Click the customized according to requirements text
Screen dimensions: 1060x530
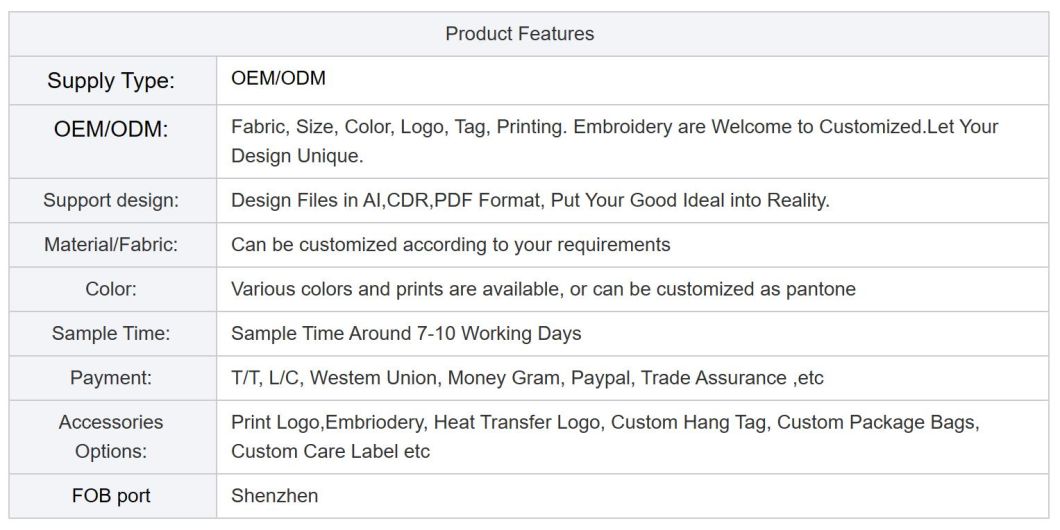click(x=451, y=245)
